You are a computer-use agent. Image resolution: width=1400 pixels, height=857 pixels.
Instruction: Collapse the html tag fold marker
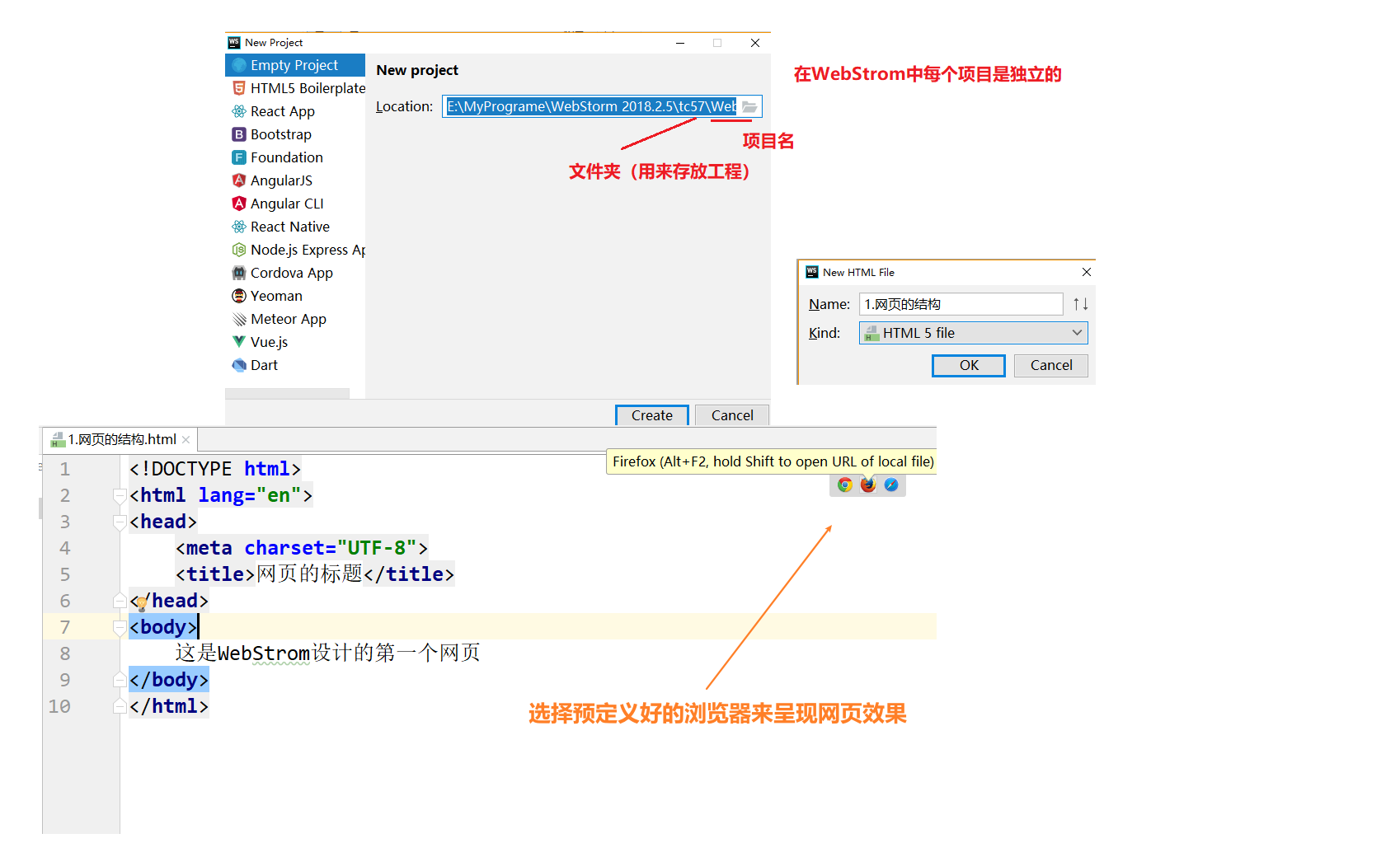point(120,495)
